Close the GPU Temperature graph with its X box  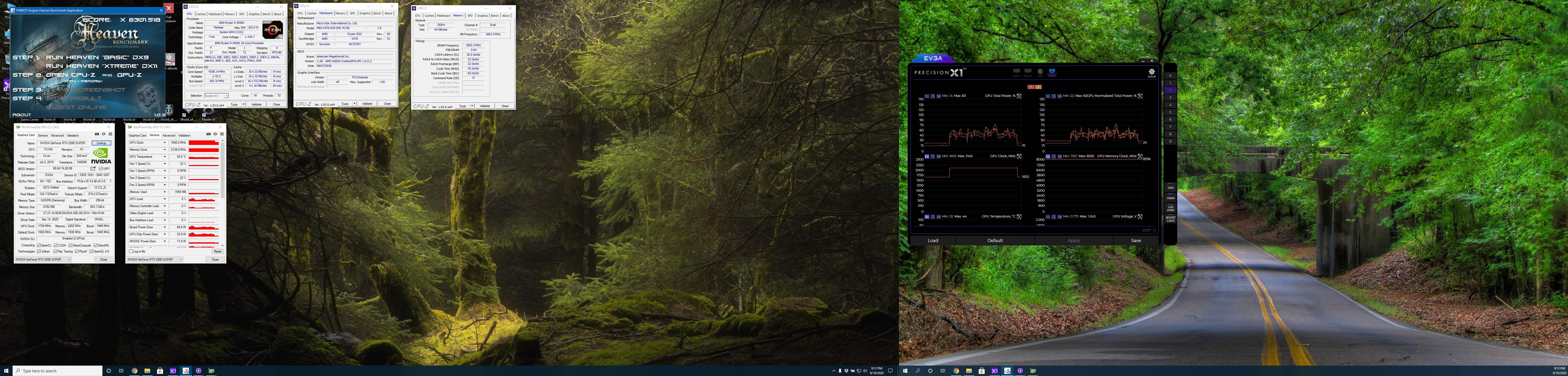coord(1019,217)
